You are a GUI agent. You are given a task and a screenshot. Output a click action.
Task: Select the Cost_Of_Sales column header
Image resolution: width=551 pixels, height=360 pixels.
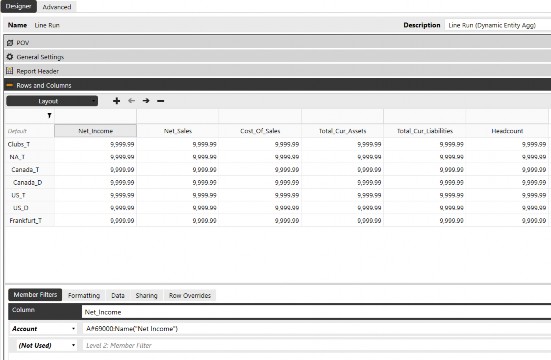point(260,131)
